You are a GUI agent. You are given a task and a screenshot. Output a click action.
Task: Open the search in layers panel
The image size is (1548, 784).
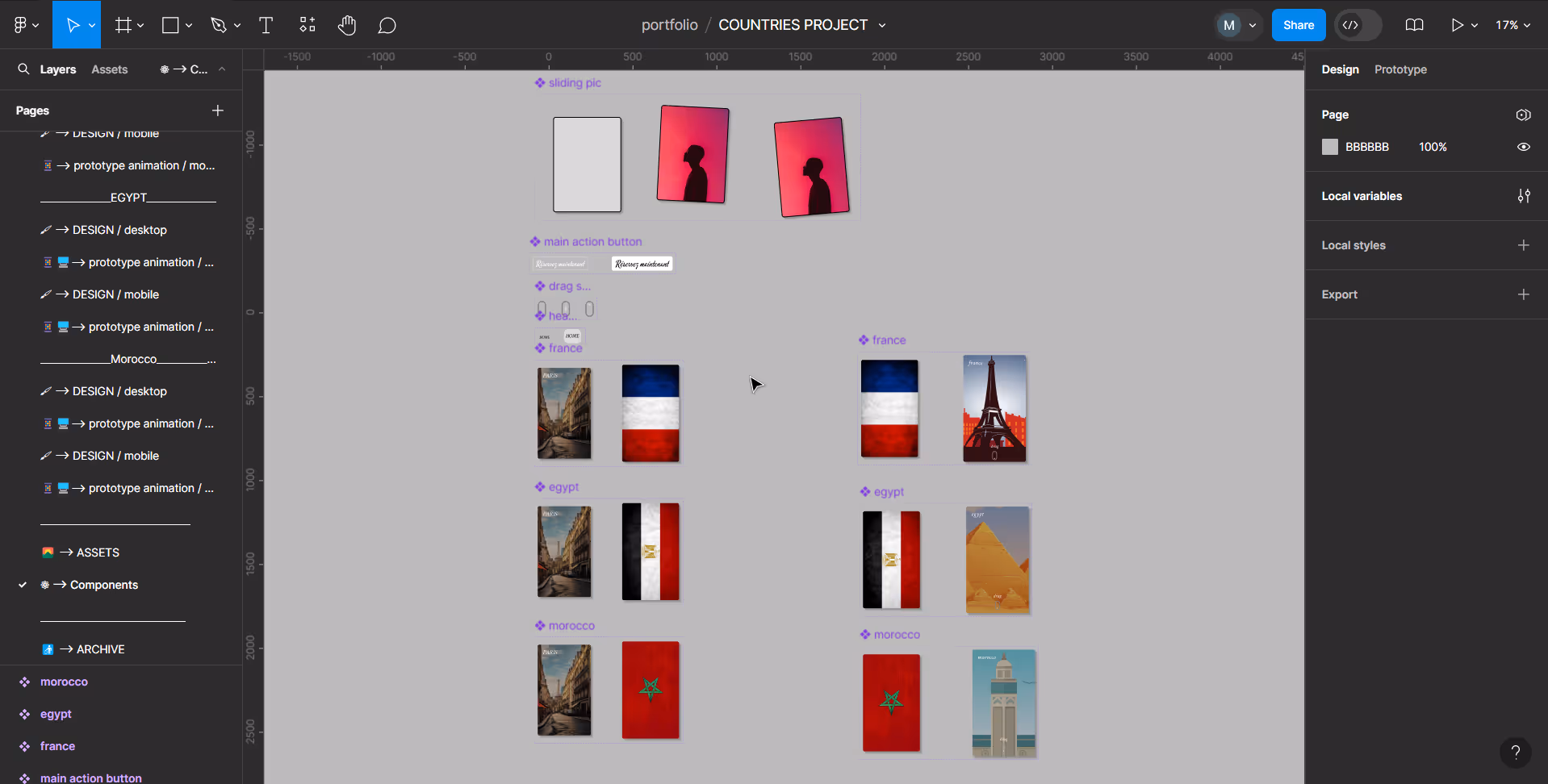23,69
